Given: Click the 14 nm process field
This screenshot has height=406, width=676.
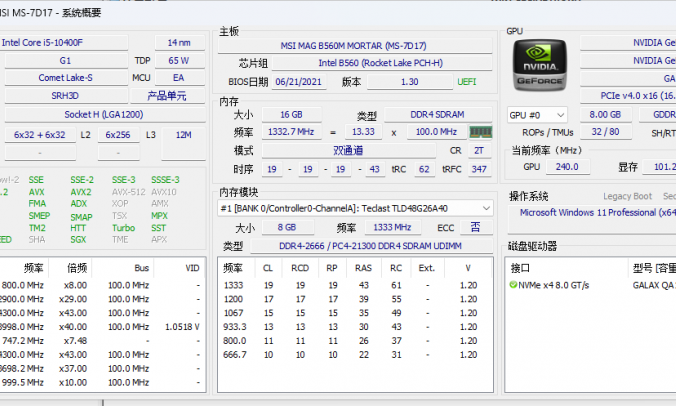Looking at the screenshot, I should [x=179, y=43].
